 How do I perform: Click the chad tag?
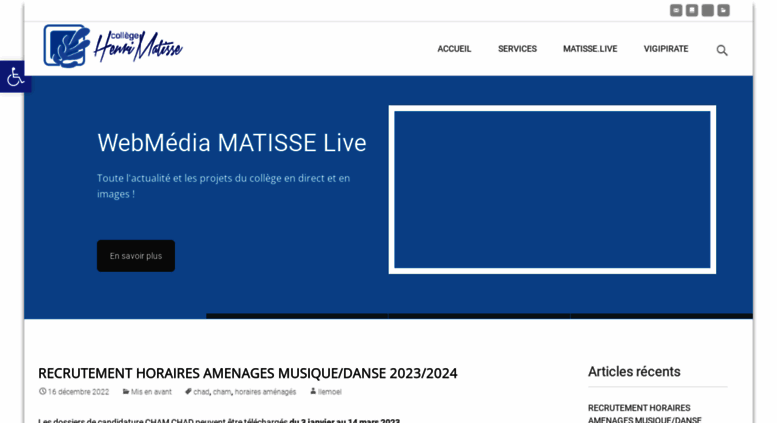point(201,392)
